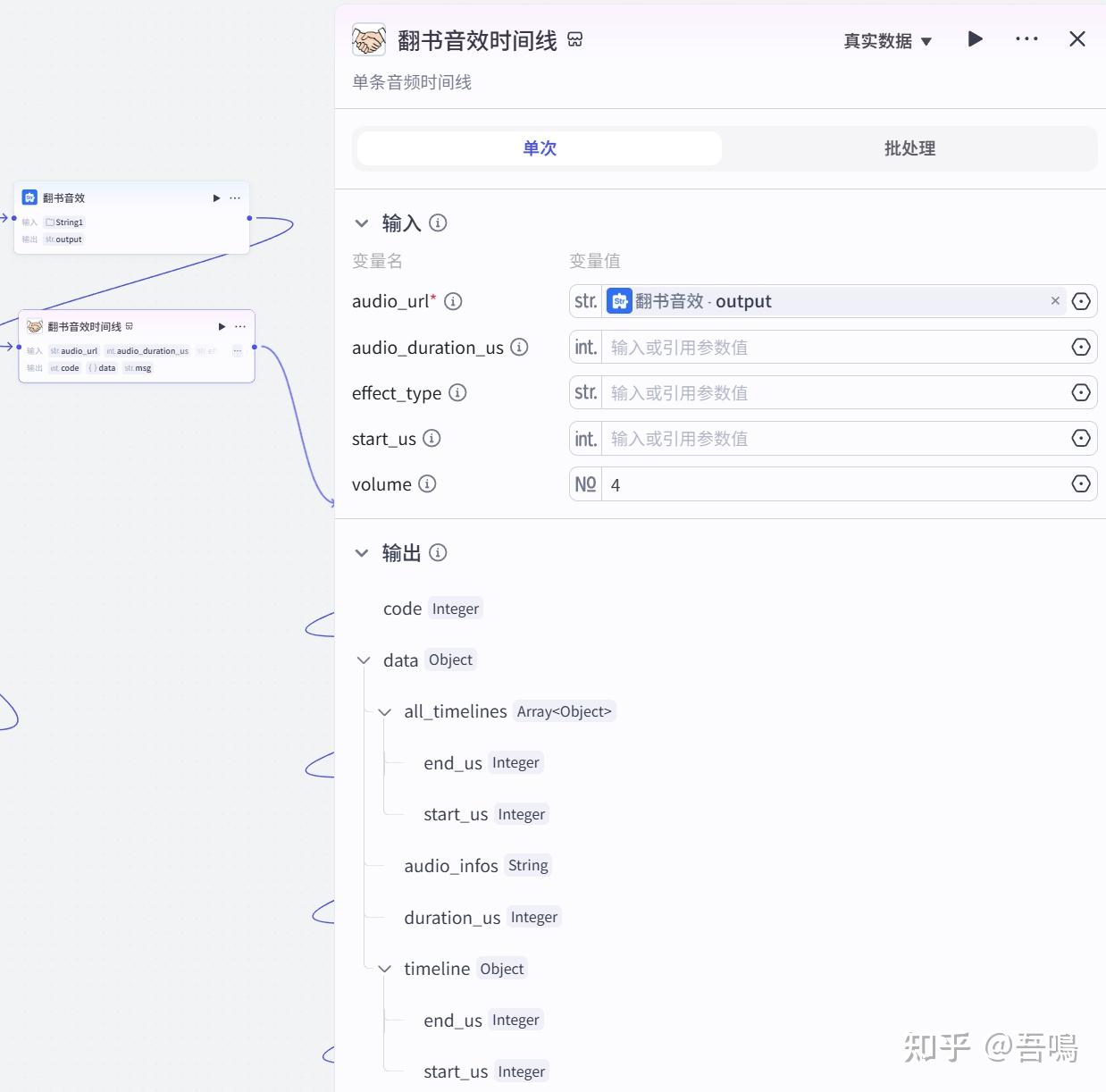
Task: Click the audio_url input tag on canvas node
Action: pos(74,351)
